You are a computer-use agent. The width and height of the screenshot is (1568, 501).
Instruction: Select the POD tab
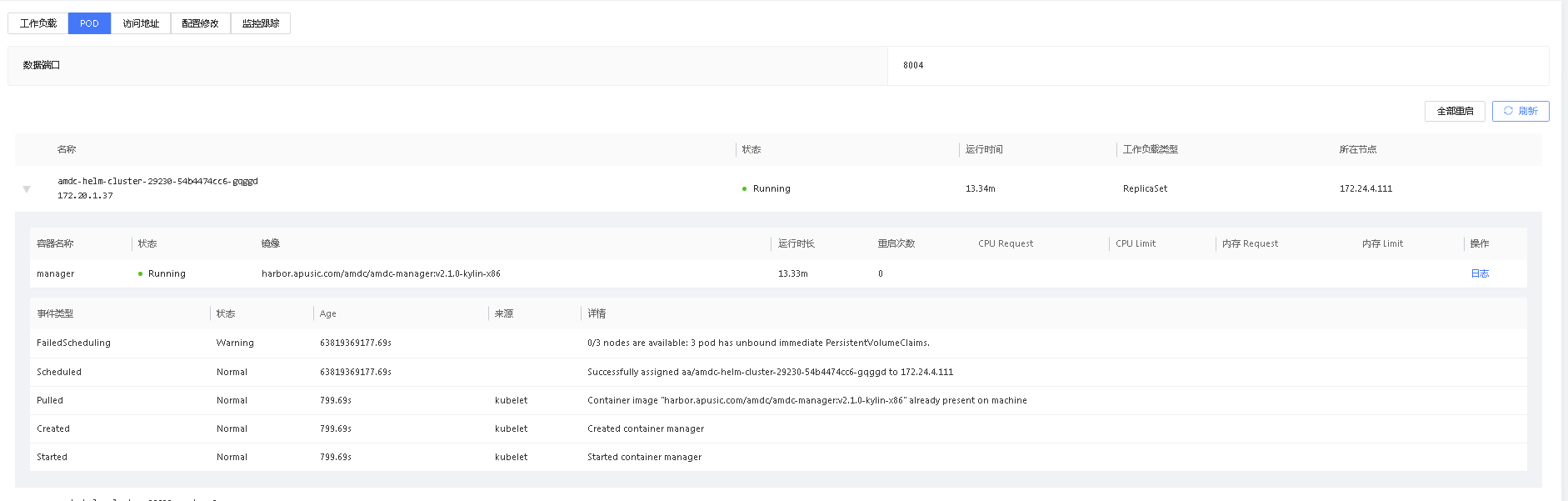89,23
